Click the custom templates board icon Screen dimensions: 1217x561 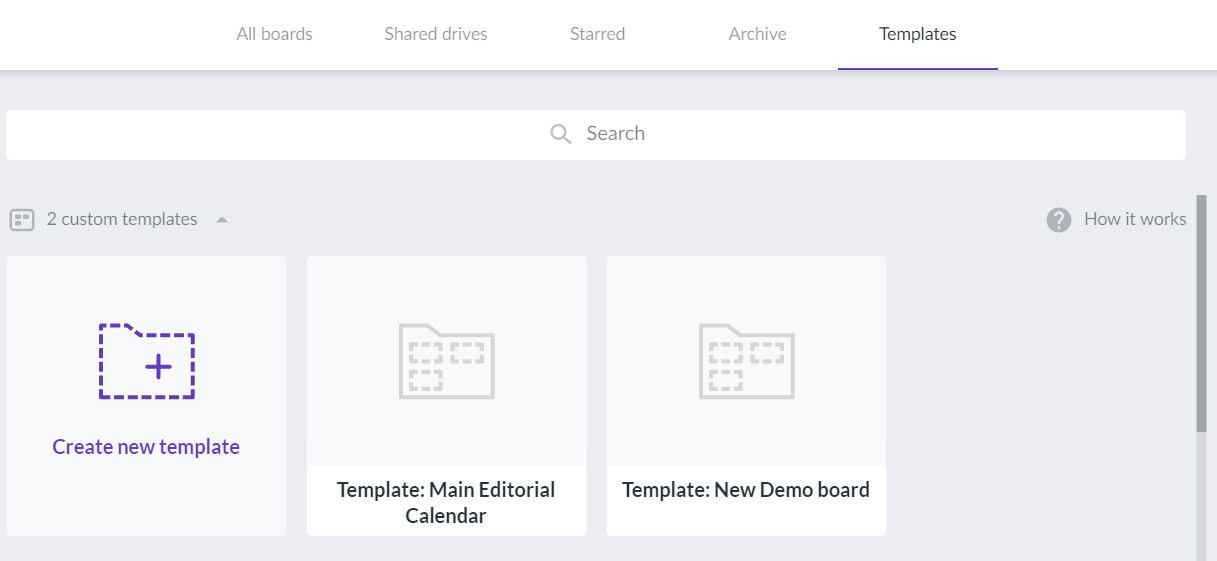(22, 220)
